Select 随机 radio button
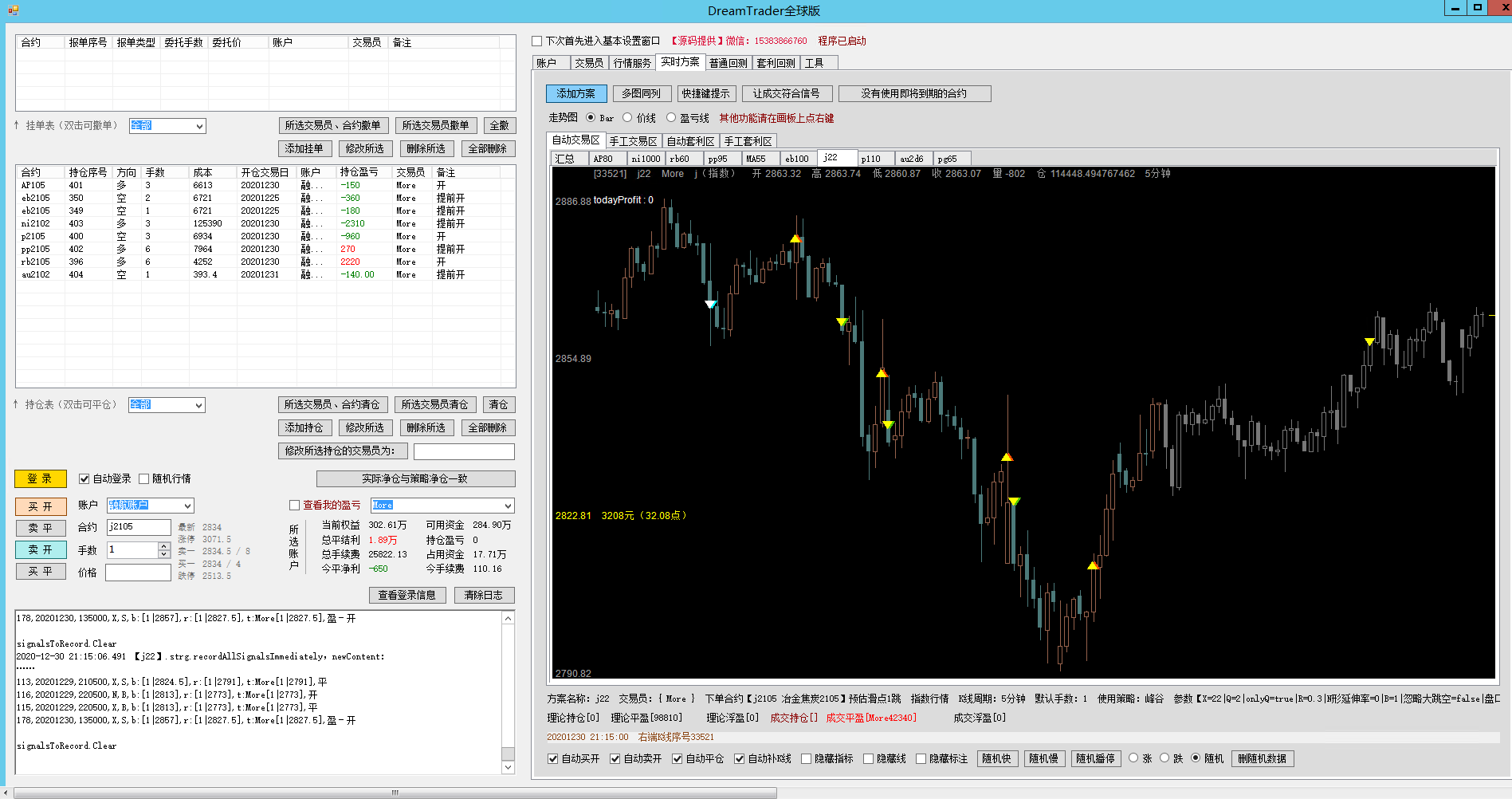 tap(1196, 758)
